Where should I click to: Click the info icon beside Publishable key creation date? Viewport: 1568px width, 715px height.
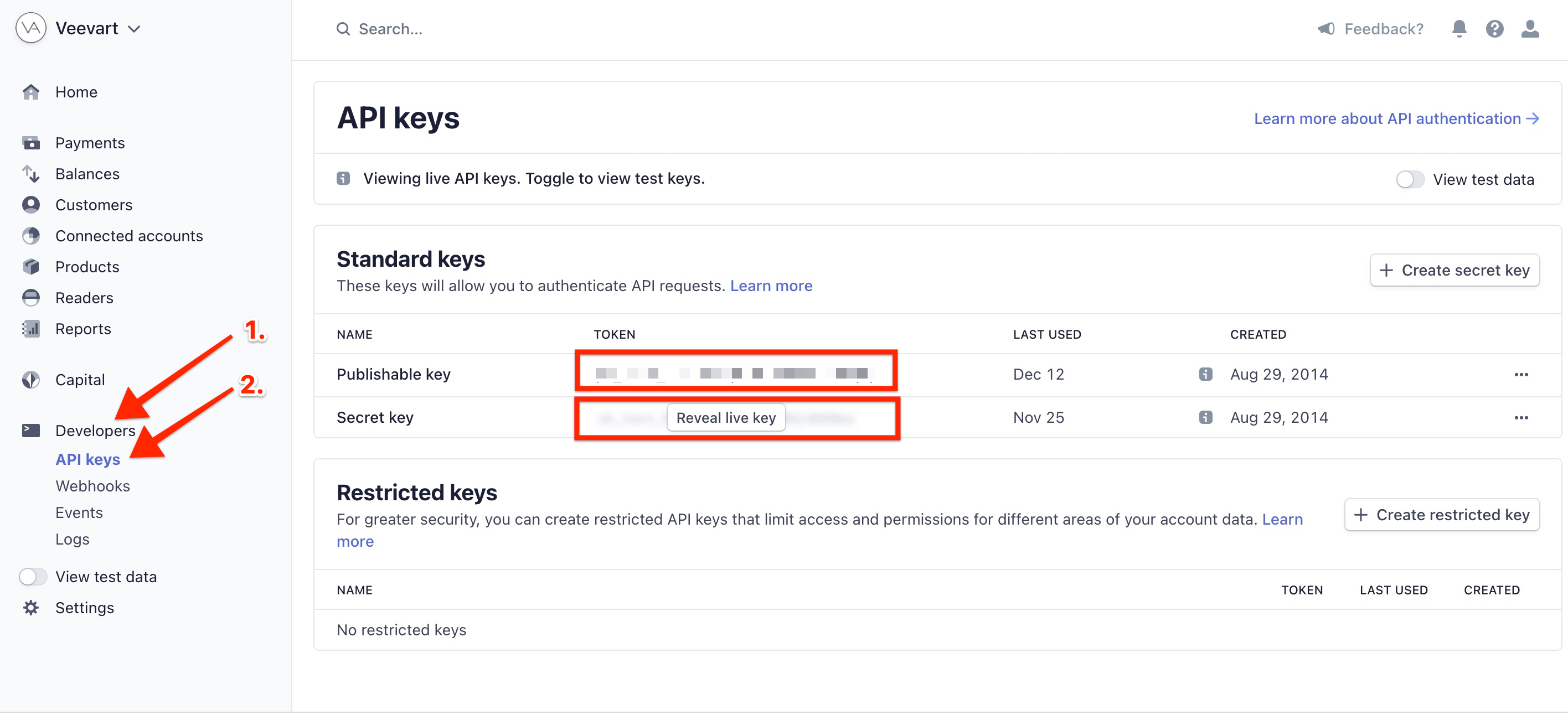pyautogui.click(x=1205, y=374)
